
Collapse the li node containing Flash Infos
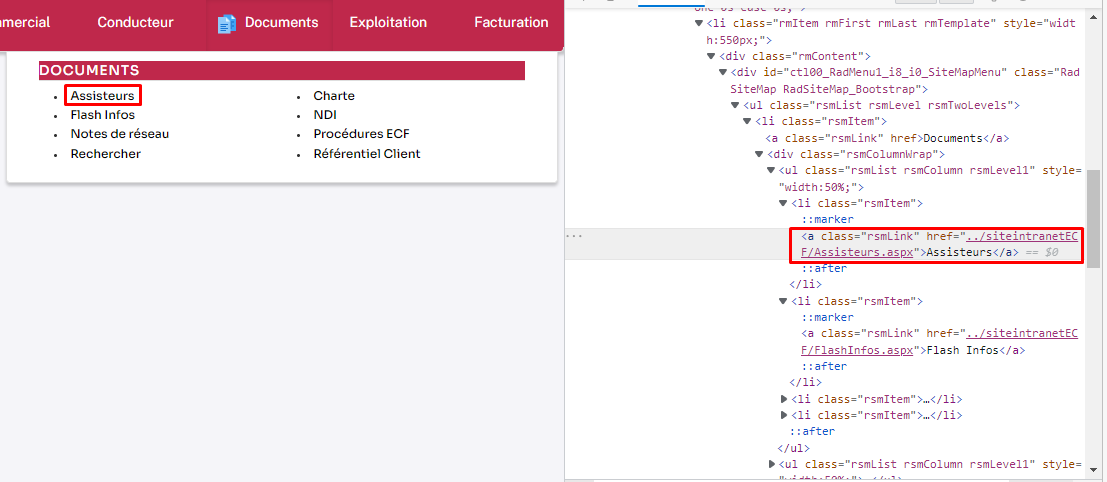(783, 301)
